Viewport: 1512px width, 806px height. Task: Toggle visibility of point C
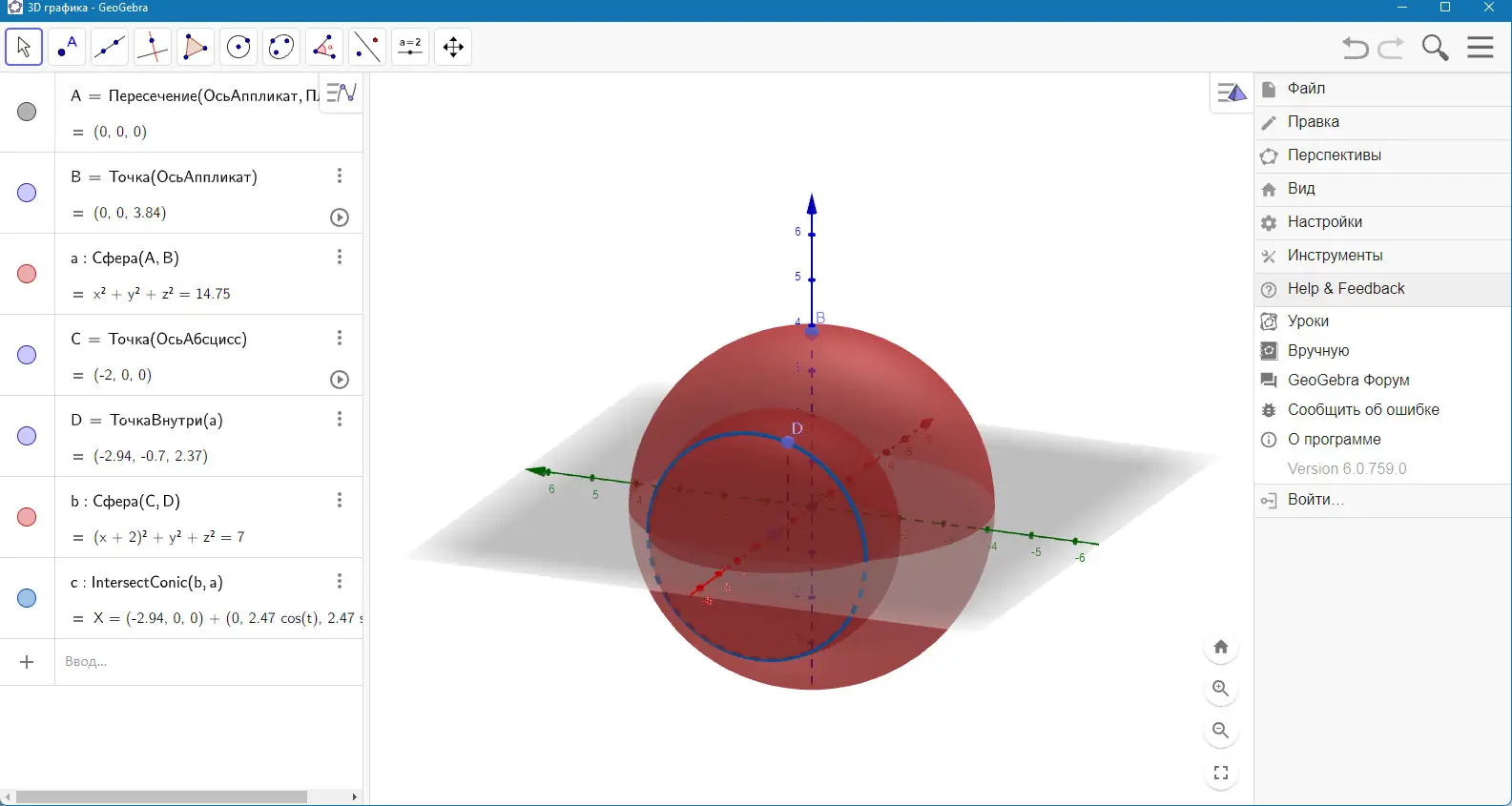click(27, 355)
